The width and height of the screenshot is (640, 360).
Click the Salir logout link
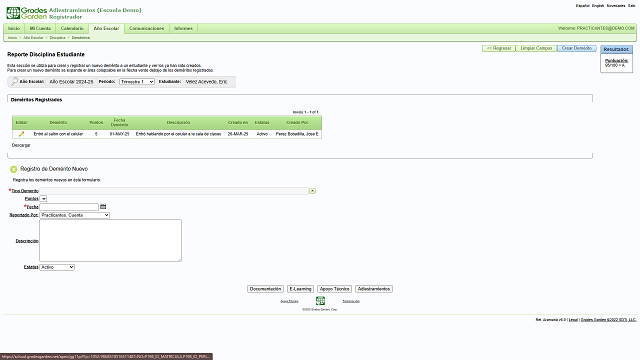pos(631,6)
